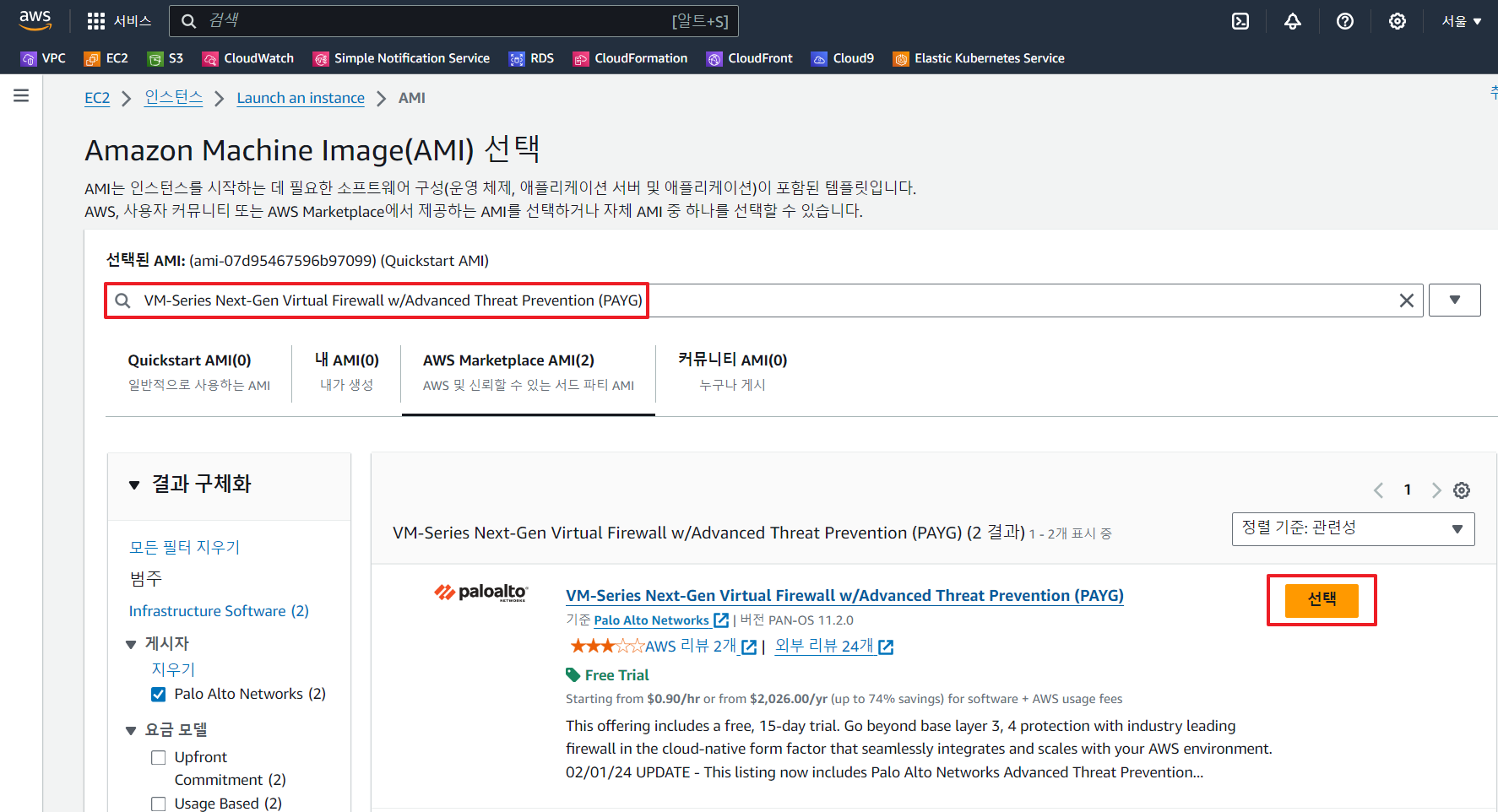Open the Seoul region dropdown
This screenshot has height=812, width=1498.
click(x=1462, y=21)
